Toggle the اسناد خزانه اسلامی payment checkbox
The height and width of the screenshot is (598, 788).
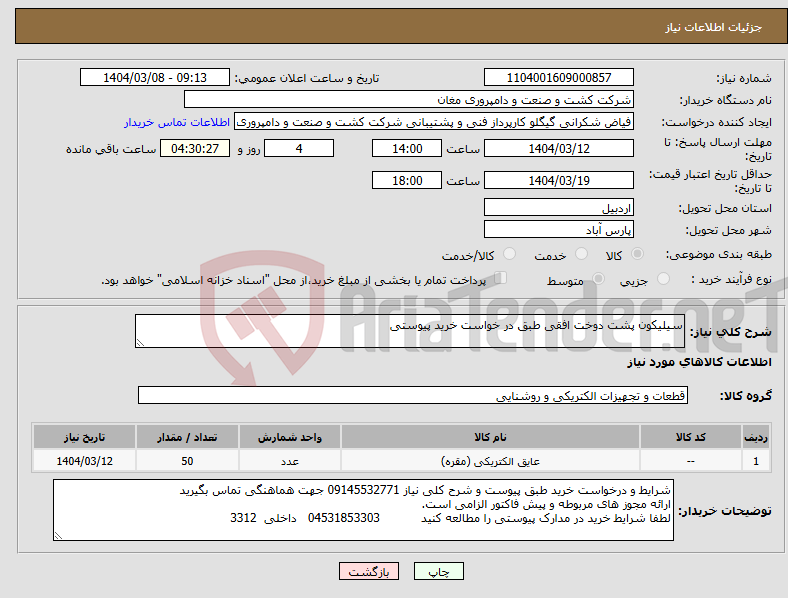tap(501, 278)
